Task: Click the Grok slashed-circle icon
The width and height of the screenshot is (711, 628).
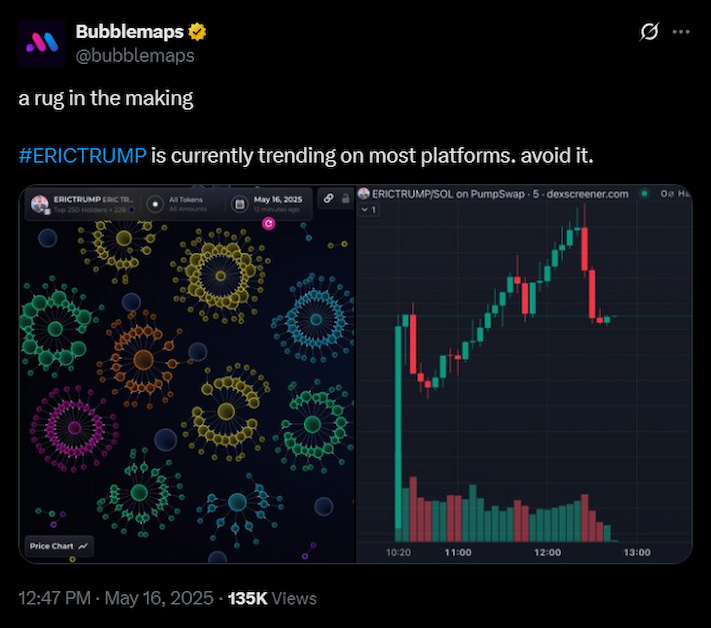Action: pyautogui.click(x=649, y=32)
